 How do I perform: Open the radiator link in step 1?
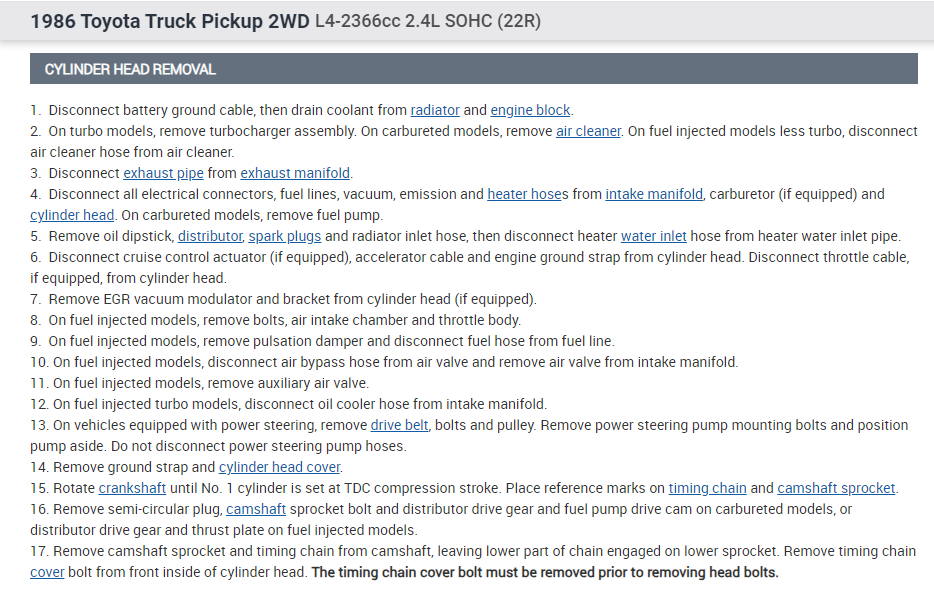(435, 110)
